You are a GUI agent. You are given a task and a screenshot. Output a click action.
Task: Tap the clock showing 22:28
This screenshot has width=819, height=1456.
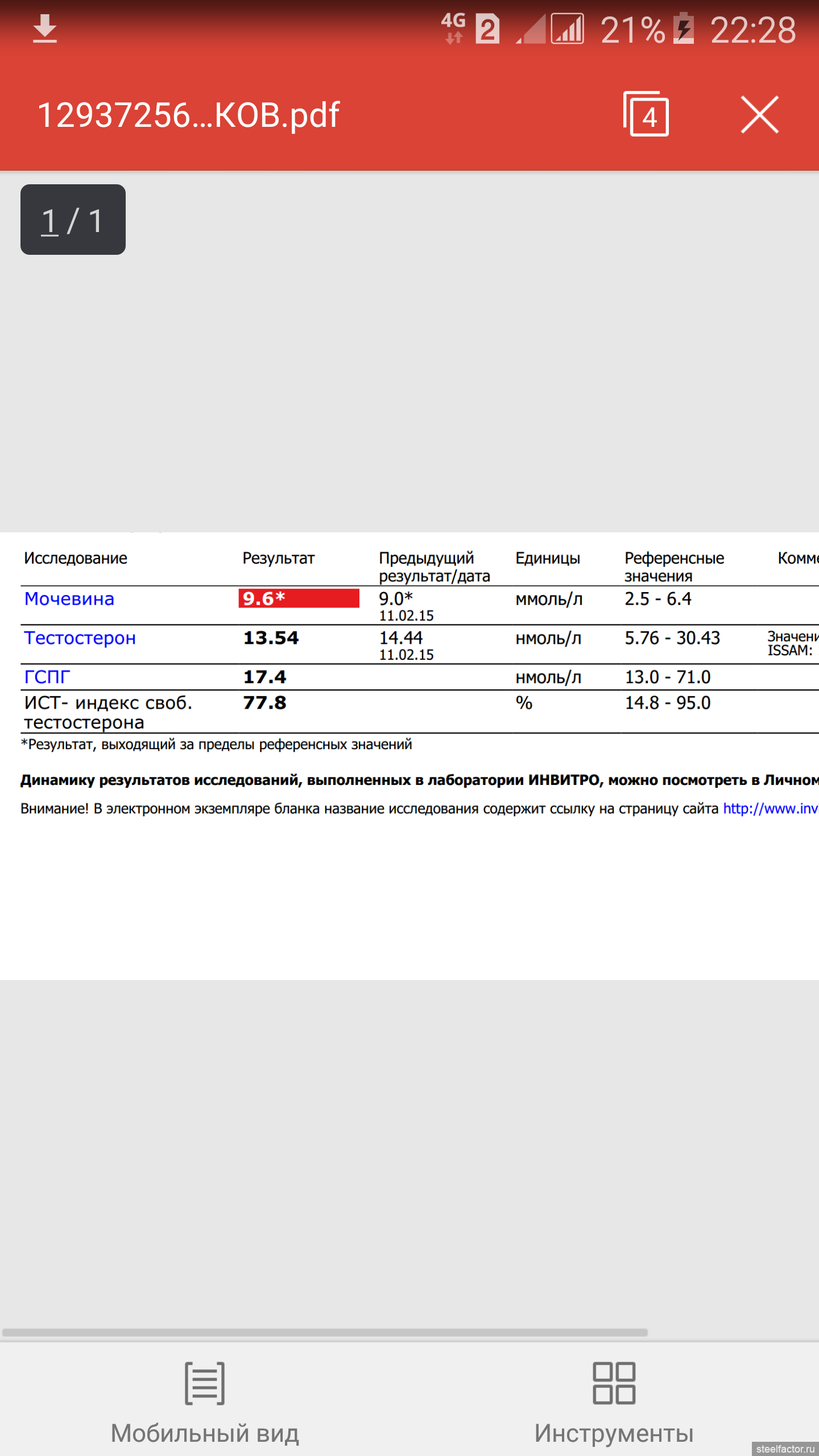753,30
